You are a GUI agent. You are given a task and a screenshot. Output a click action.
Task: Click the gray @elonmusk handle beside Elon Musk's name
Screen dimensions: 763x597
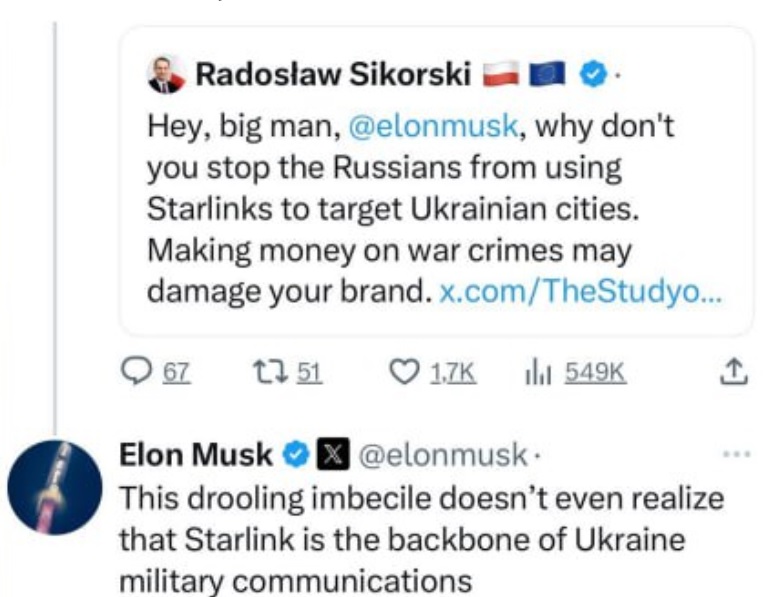pos(440,455)
